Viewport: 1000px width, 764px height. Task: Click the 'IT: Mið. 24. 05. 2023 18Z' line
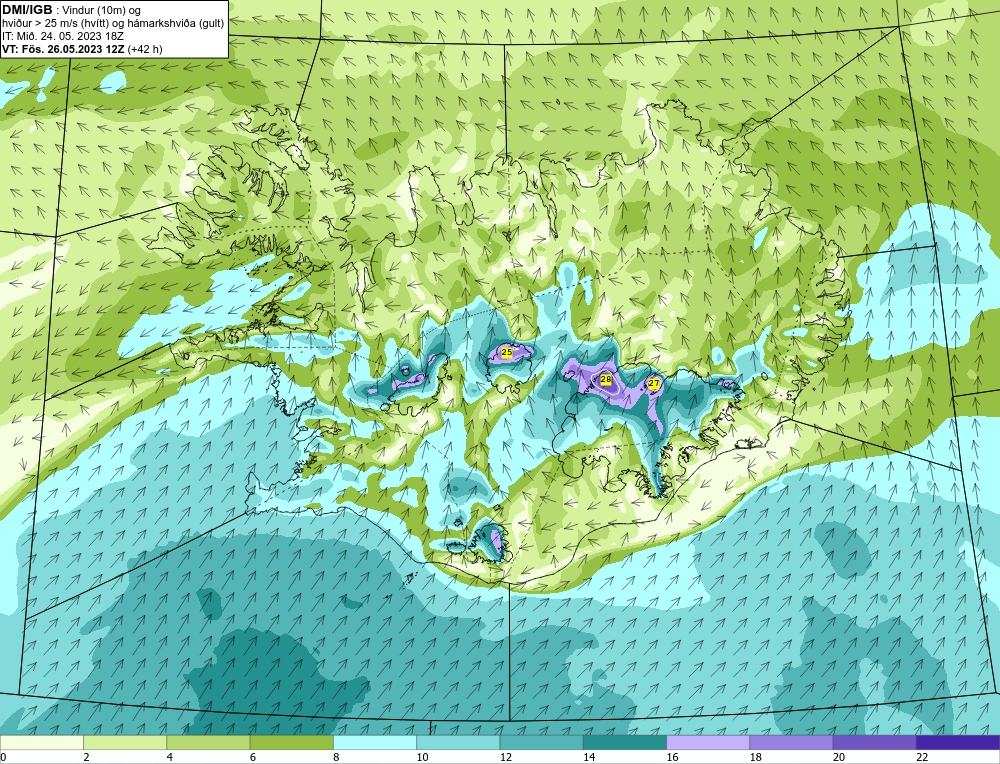coord(62,36)
